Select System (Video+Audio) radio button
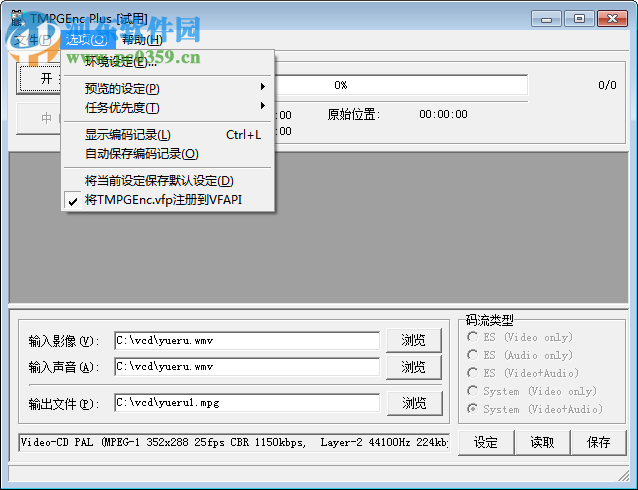 click(x=472, y=409)
